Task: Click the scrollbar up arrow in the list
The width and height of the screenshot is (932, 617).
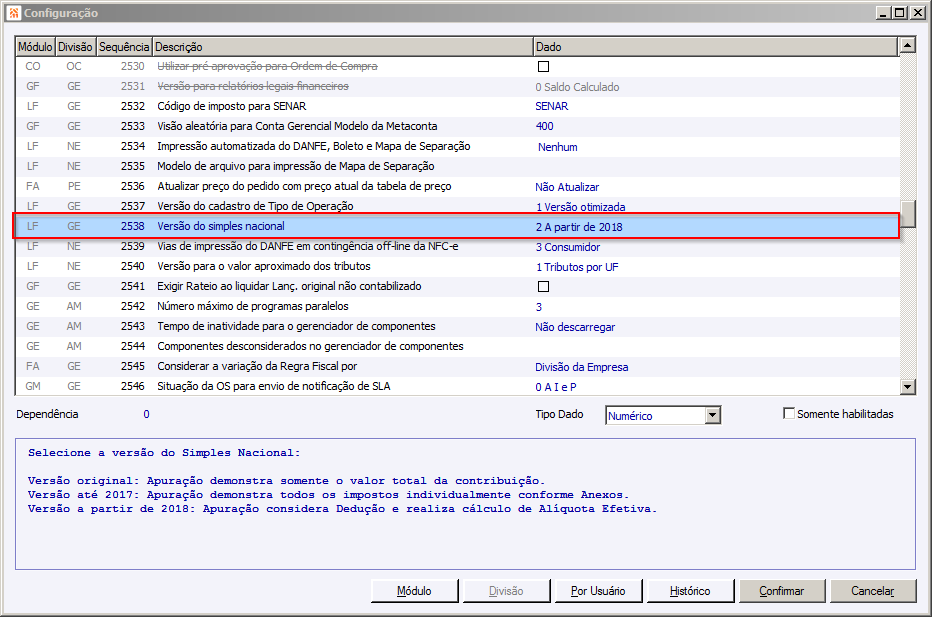Action: click(907, 45)
